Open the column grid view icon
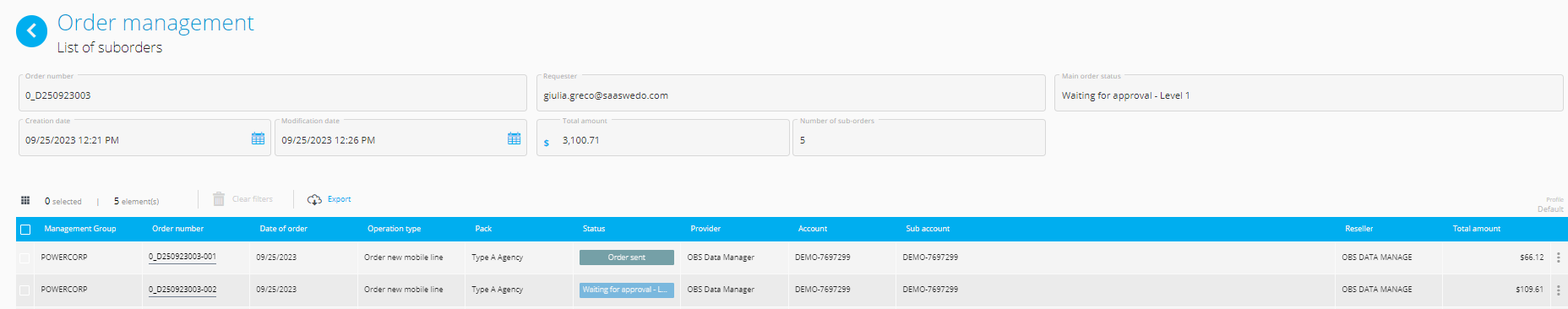Viewport: 1568px width, 309px height. [25, 200]
